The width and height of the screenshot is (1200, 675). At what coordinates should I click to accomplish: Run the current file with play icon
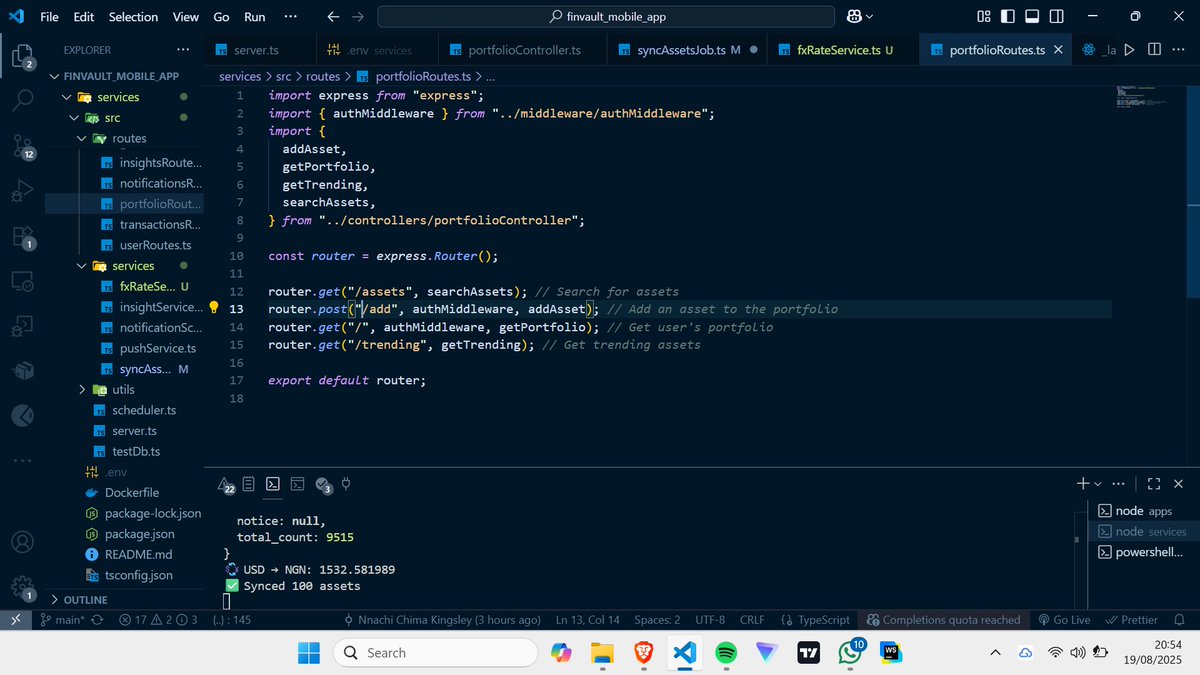coord(1129,49)
